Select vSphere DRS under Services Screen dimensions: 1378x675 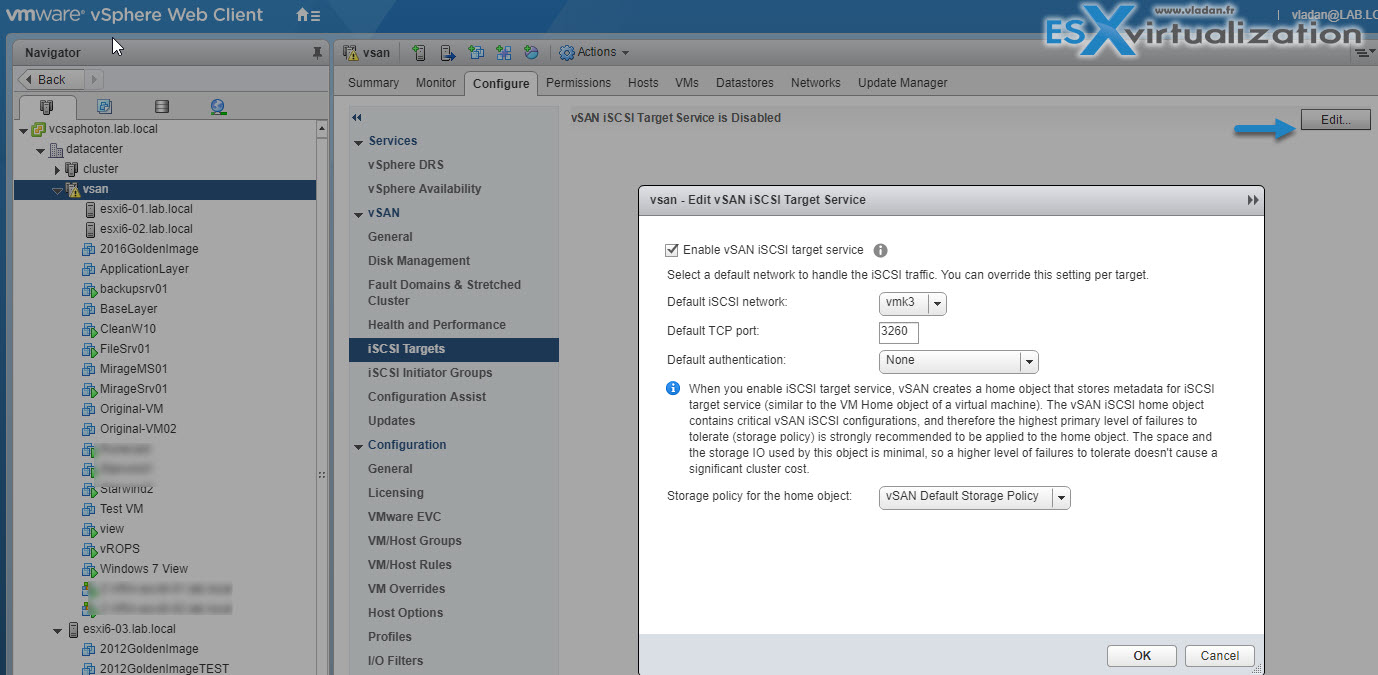click(x=406, y=165)
